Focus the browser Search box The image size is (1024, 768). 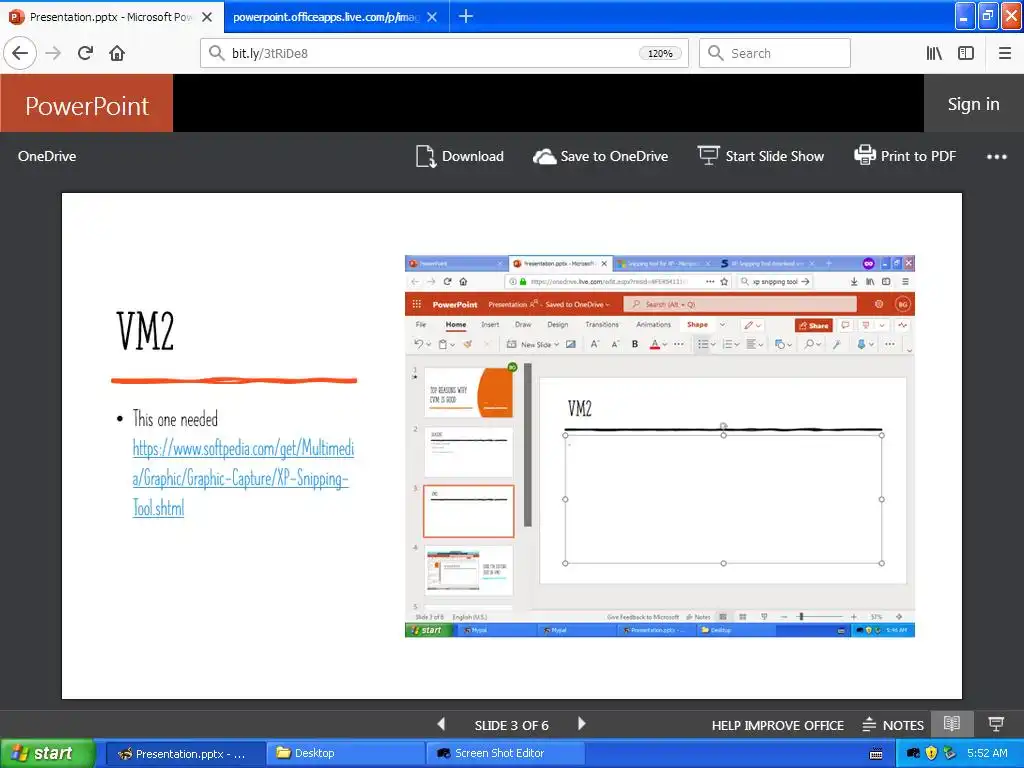(x=775, y=53)
